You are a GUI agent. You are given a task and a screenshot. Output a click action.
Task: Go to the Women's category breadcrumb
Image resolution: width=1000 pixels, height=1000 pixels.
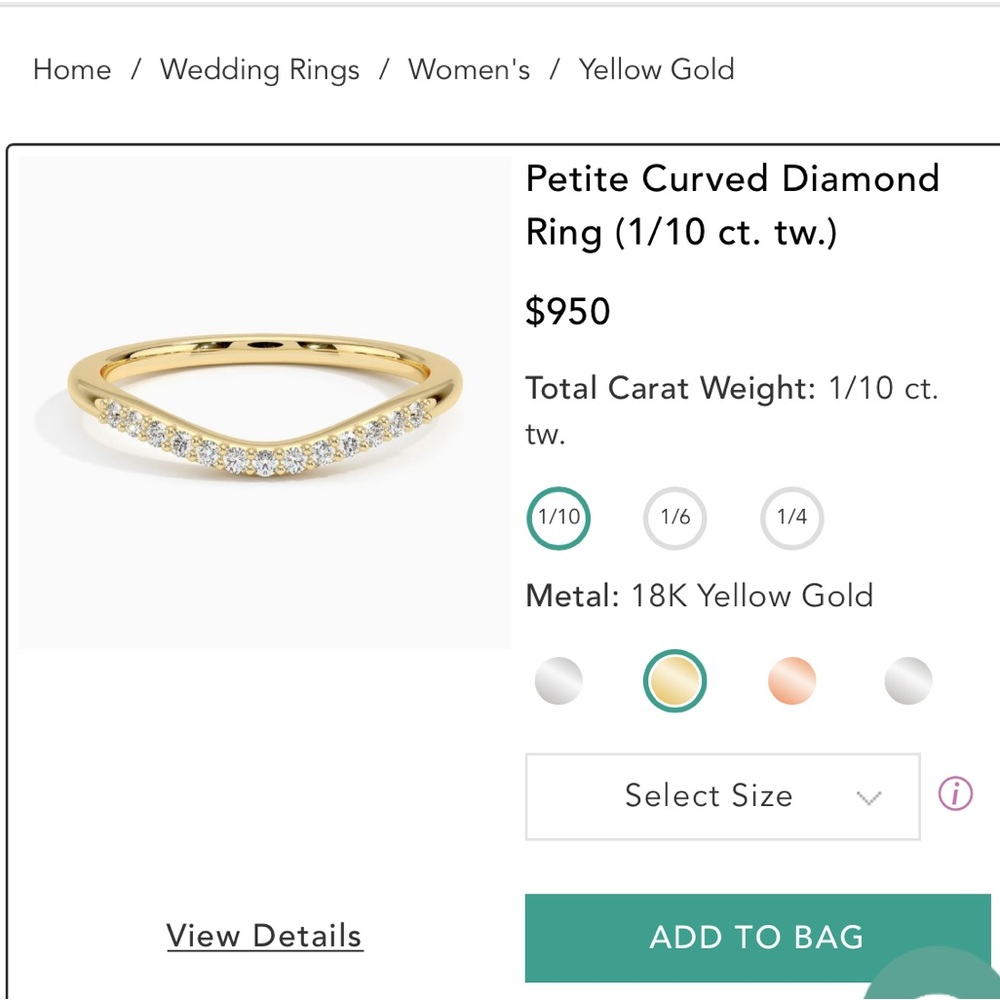(468, 70)
